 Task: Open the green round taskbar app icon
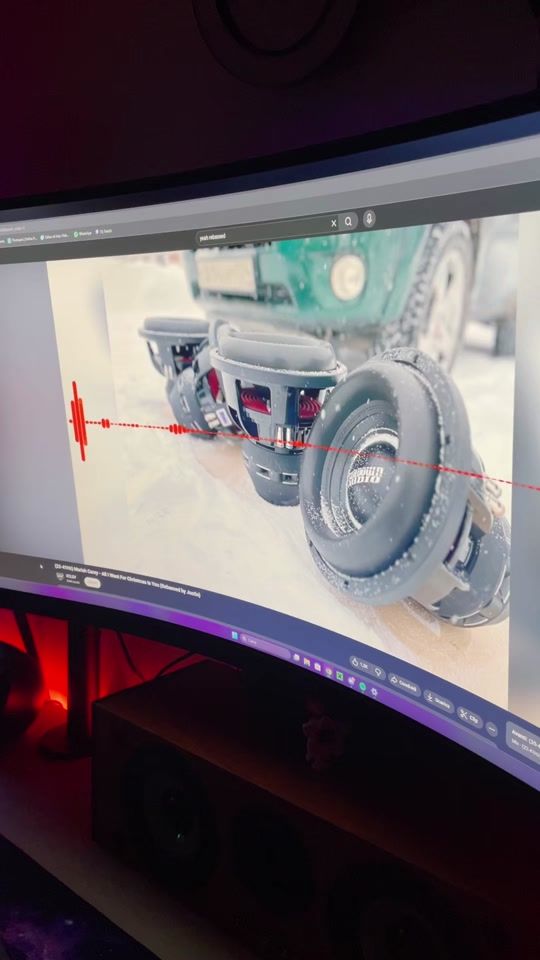362,686
